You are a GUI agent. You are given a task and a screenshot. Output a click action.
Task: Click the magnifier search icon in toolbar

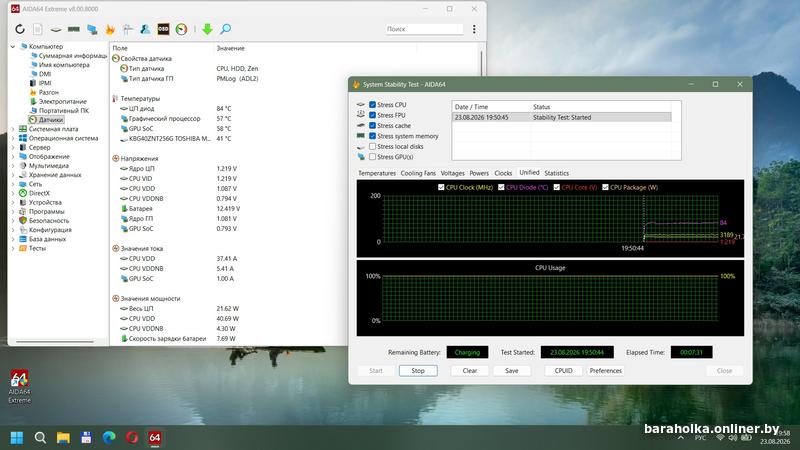[x=225, y=29]
